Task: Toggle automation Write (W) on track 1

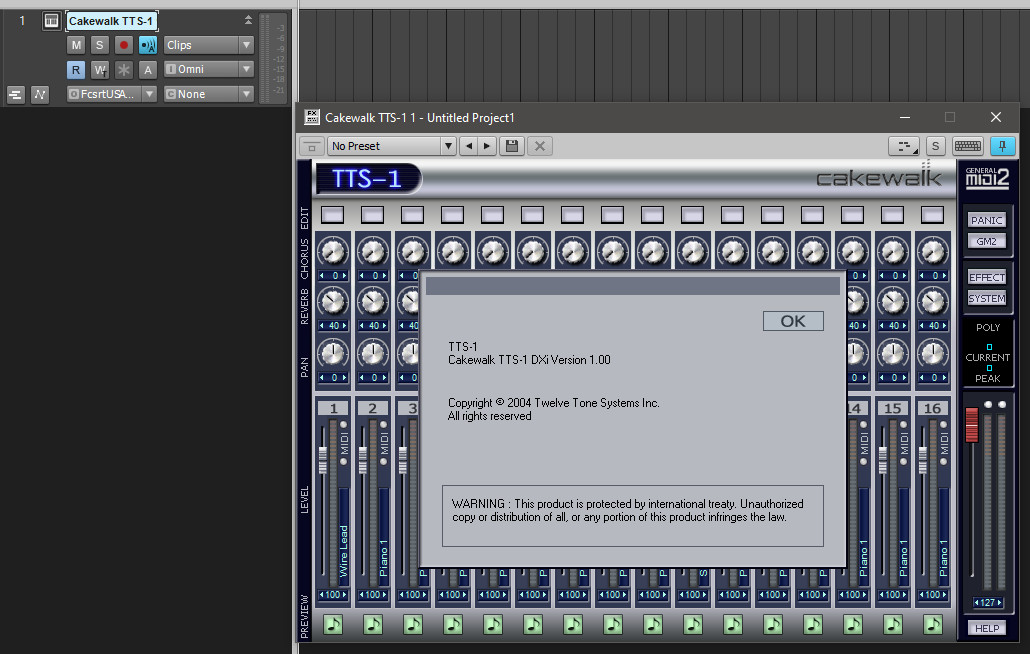Action: click(x=99, y=70)
